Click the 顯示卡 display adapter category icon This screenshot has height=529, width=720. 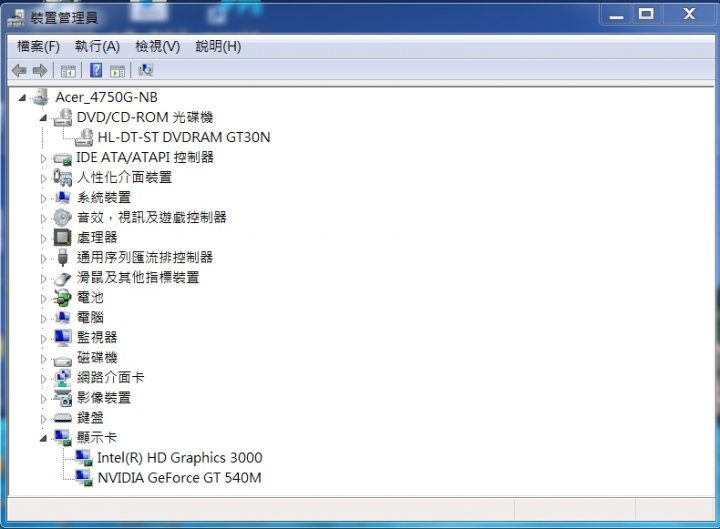(x=63, y=438)
